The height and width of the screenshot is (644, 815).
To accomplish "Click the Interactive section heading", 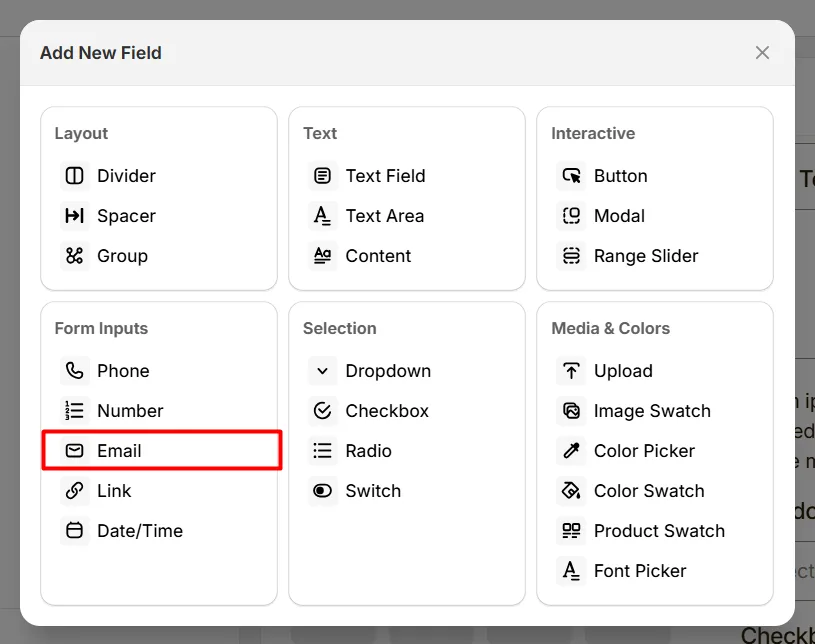I will pyautogui.click(x=593, y=134).
